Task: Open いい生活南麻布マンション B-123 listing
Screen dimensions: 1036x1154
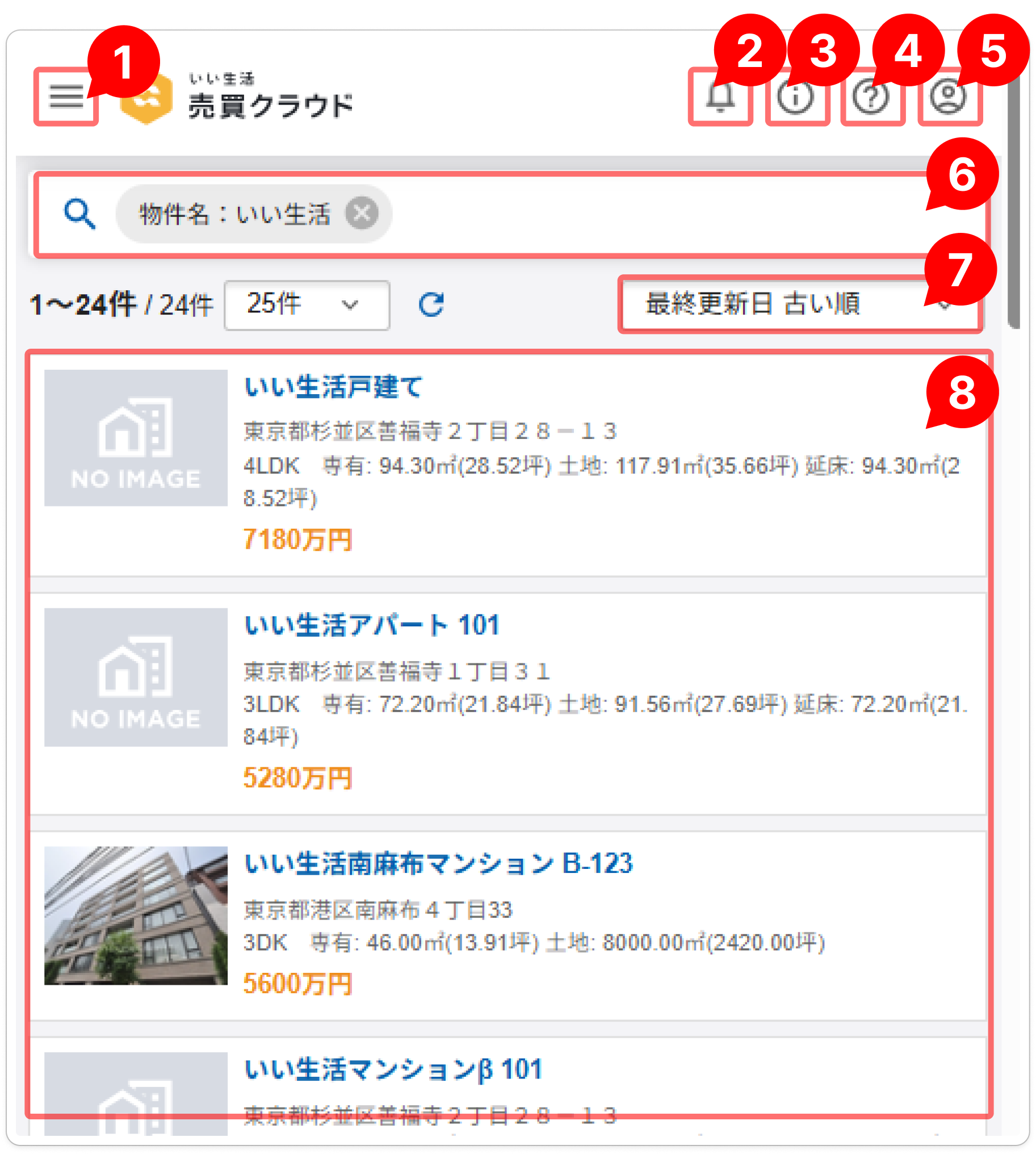Action: click(x=438, y=864)
